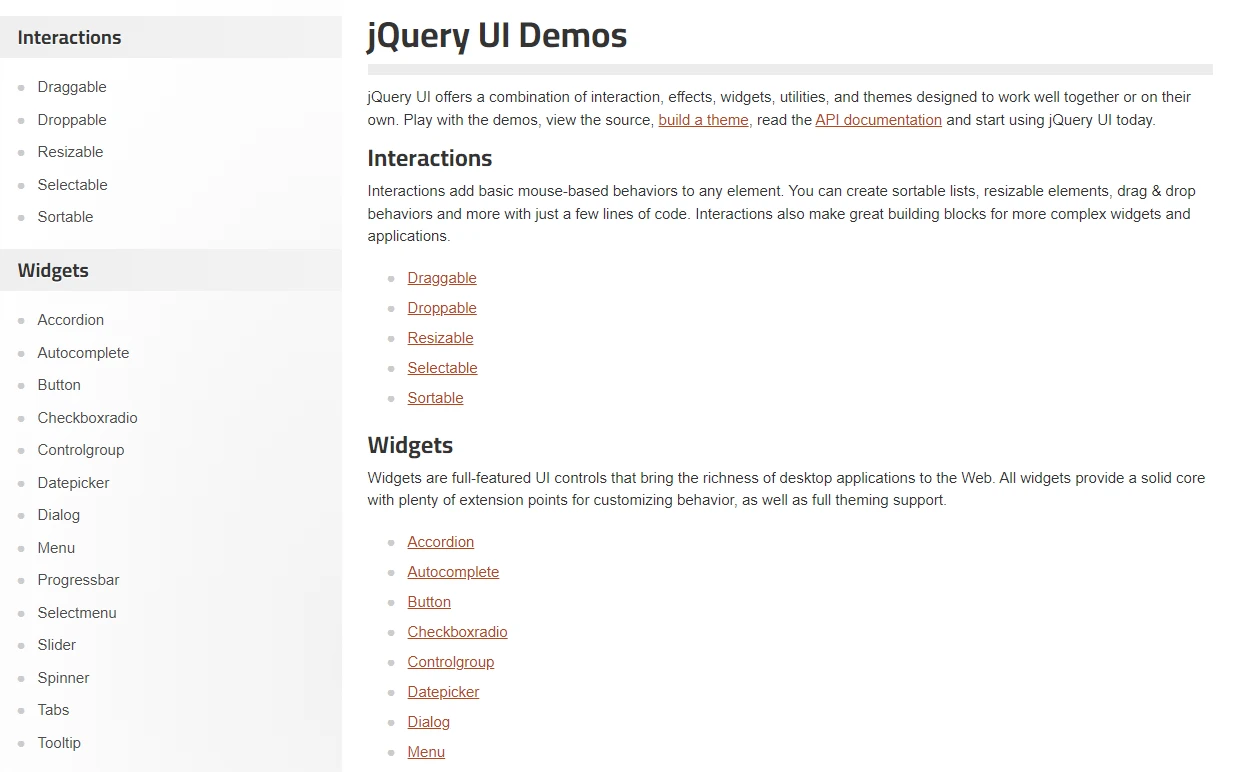Click the Draggable link in the main content

click(x=442, y=278)
